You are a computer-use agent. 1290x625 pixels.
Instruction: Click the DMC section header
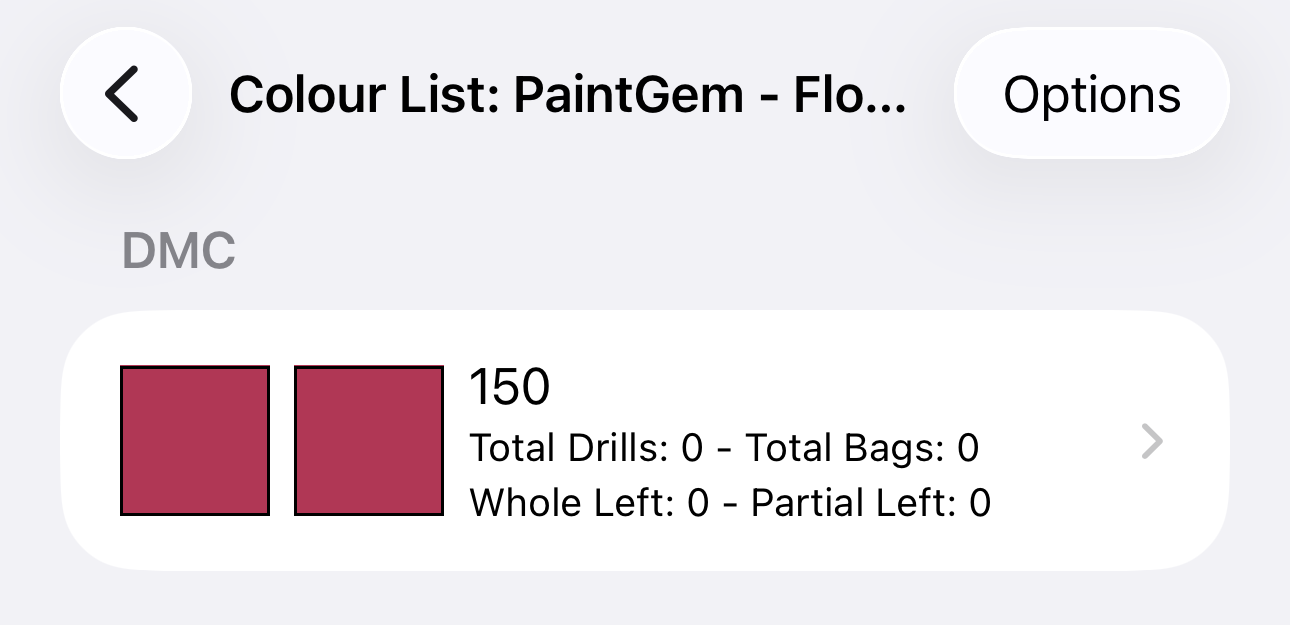(x=179, y=252)
